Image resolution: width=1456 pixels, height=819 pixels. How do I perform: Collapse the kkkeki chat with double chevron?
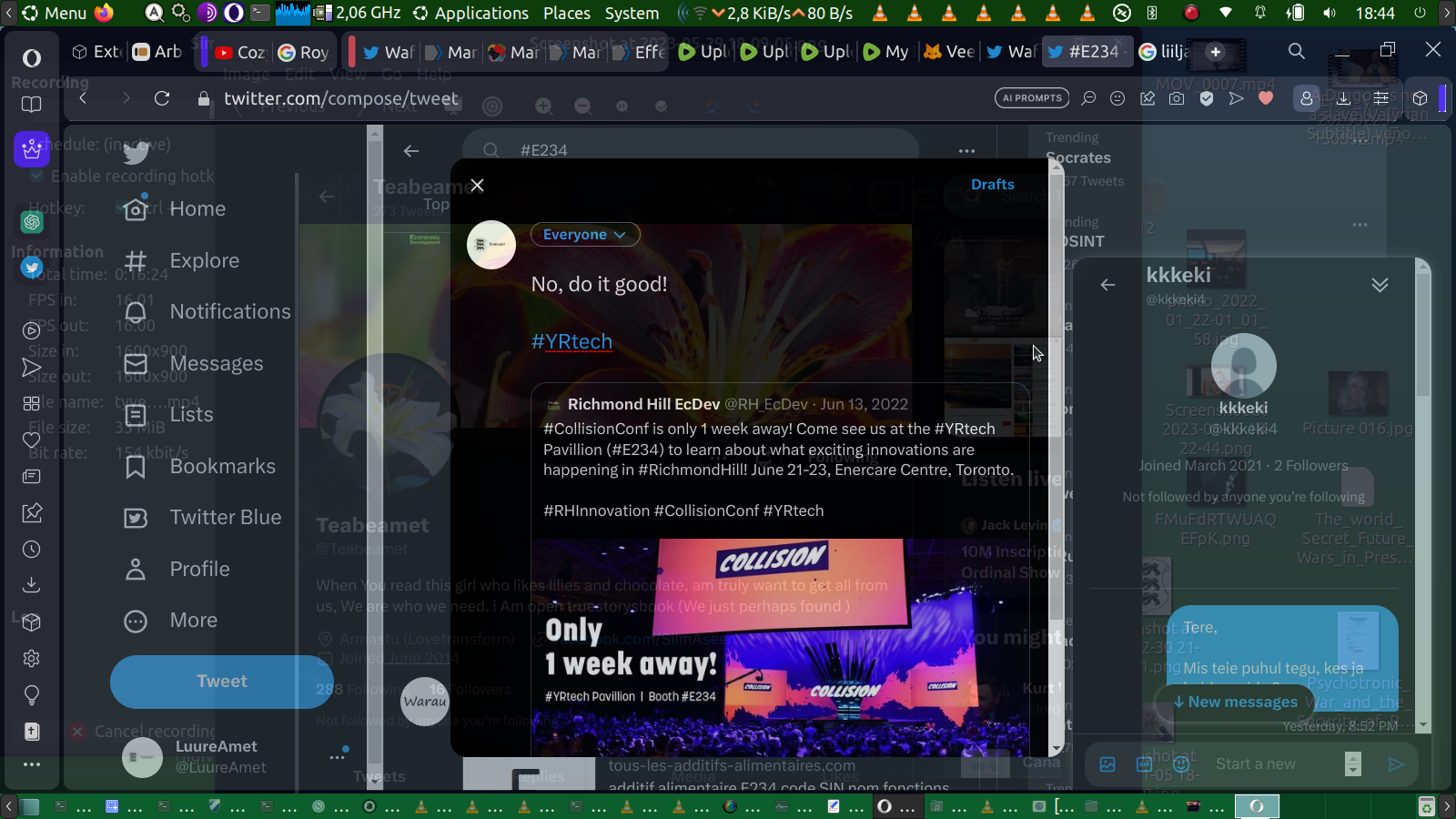pyautogui.click(x=1380, y=285)
